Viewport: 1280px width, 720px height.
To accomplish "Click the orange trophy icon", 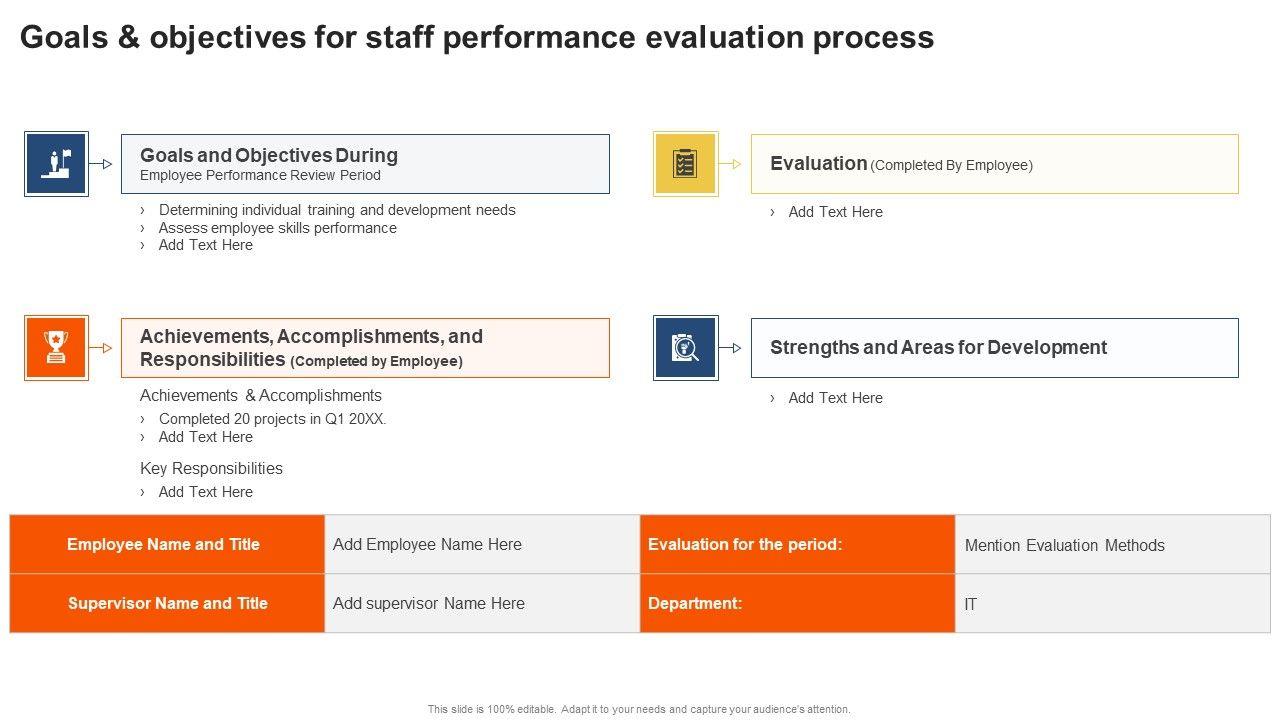I will 56,348.
